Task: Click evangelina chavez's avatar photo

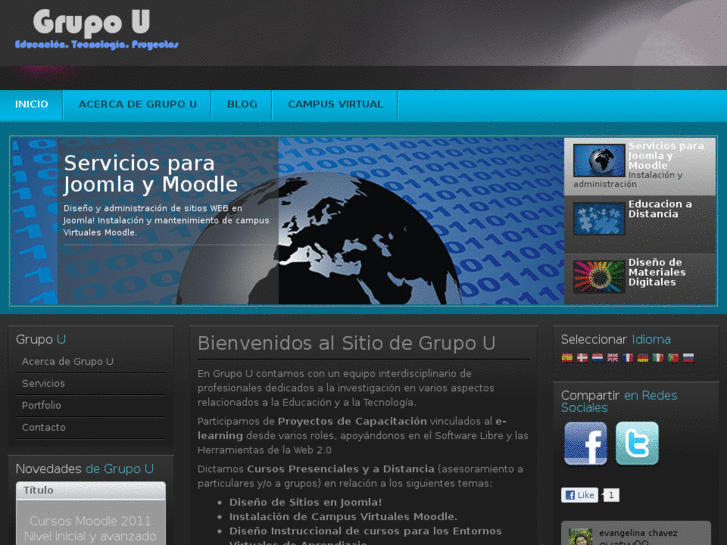Action: 580,537
